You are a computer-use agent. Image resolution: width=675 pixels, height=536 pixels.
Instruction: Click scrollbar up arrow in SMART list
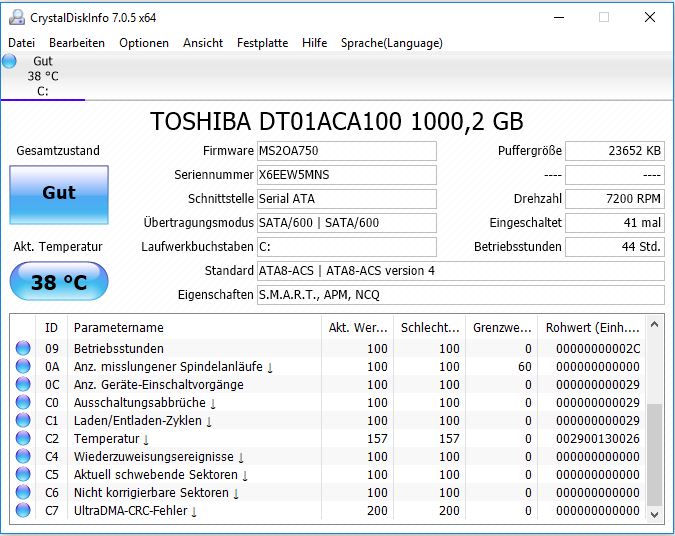click(654, 325)
